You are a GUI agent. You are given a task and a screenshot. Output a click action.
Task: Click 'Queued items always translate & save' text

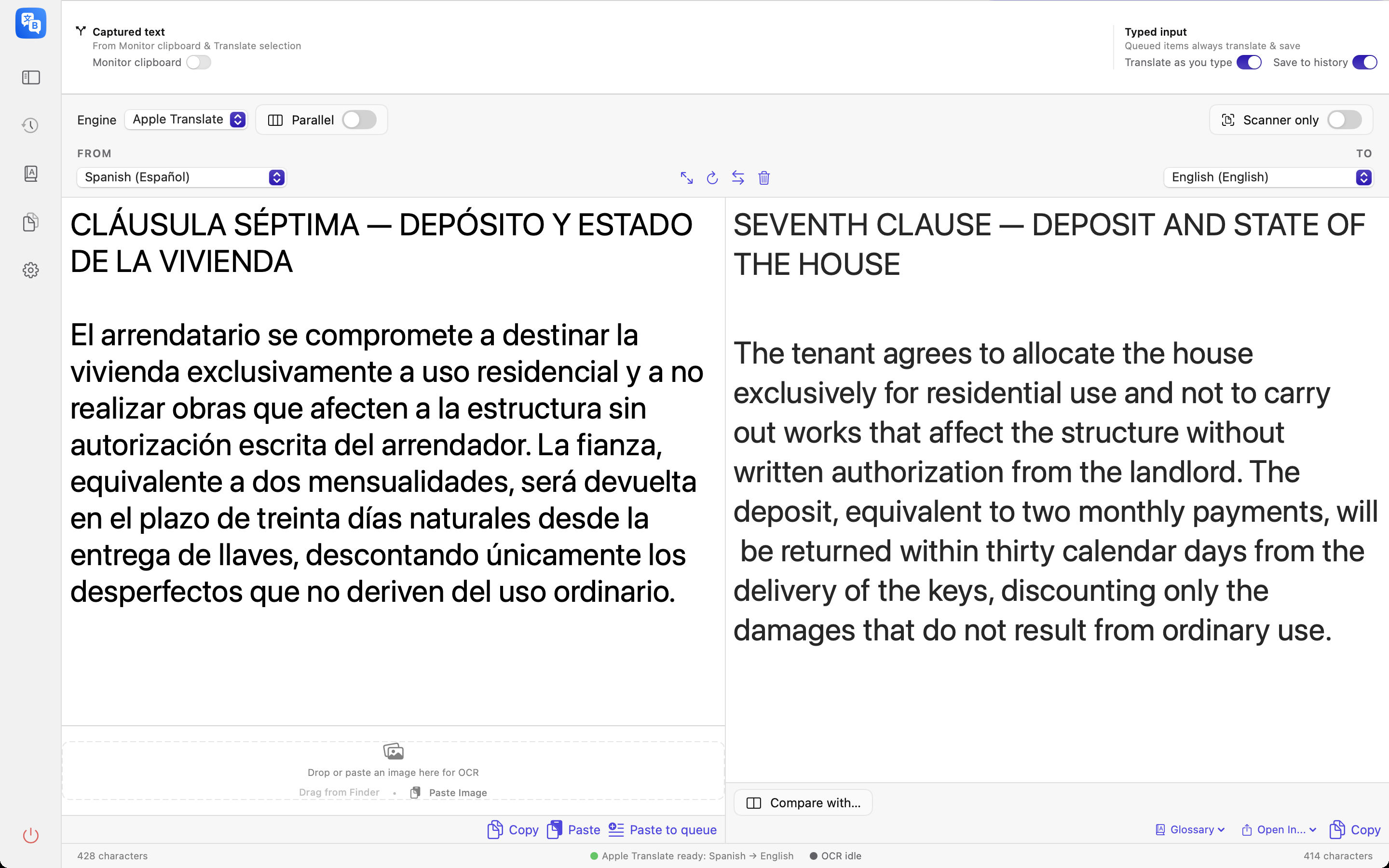tap(1212, 46)
